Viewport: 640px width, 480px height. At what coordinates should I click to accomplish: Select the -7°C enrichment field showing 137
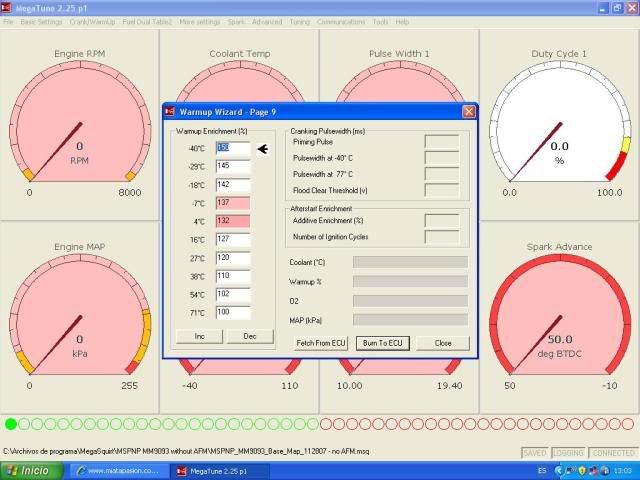click(x=233, y=203)
